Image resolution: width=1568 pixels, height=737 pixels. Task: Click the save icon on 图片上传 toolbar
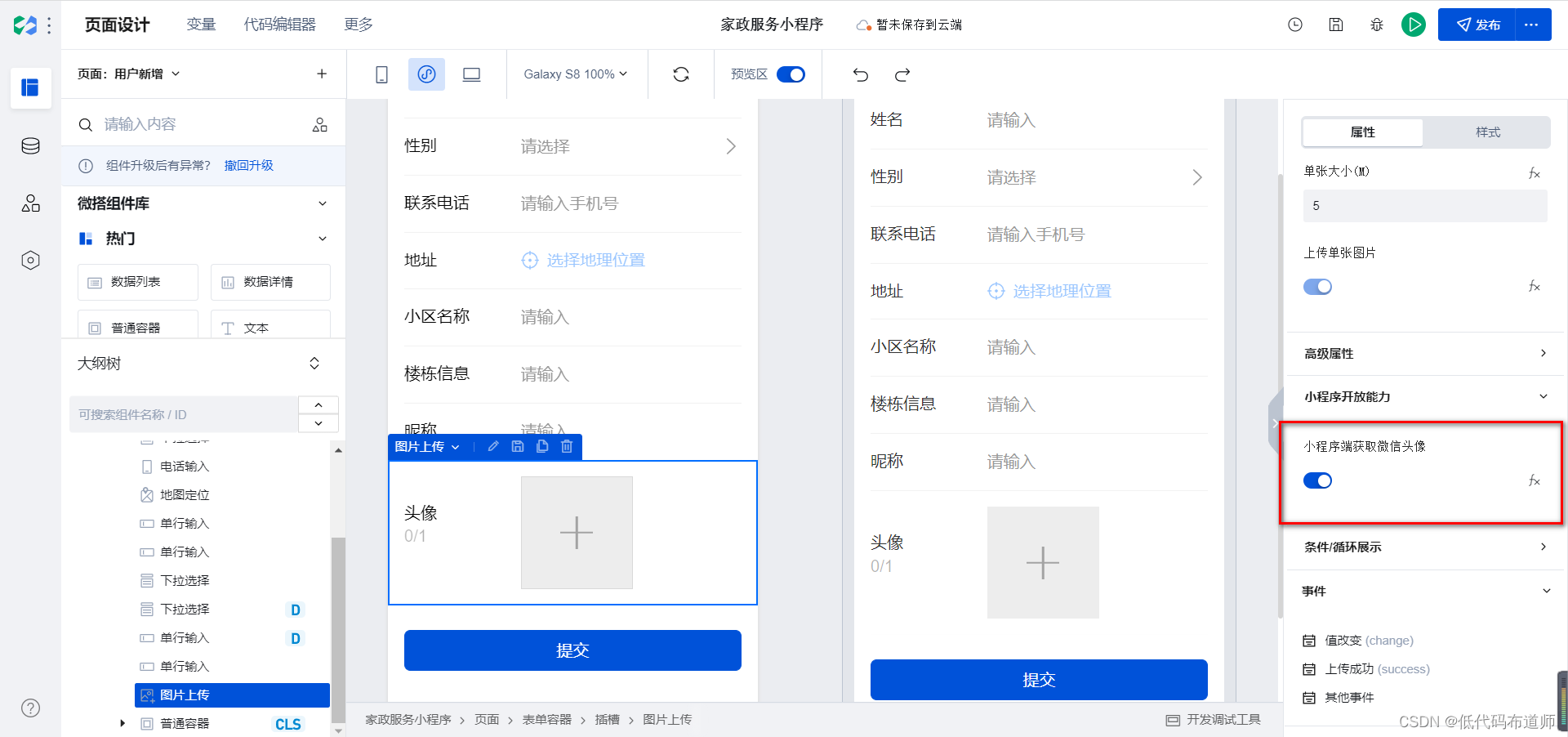tap(518, 446)
